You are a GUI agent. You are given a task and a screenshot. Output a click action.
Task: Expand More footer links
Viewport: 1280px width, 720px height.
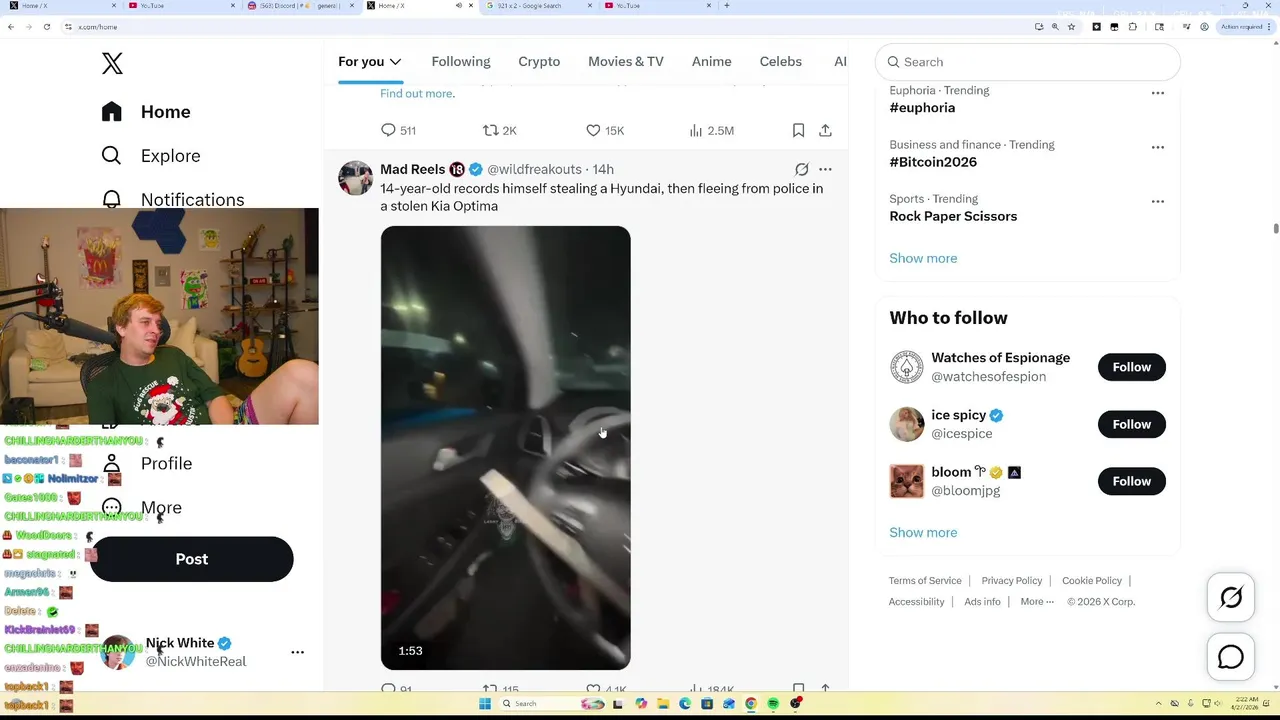[1037, 602]
